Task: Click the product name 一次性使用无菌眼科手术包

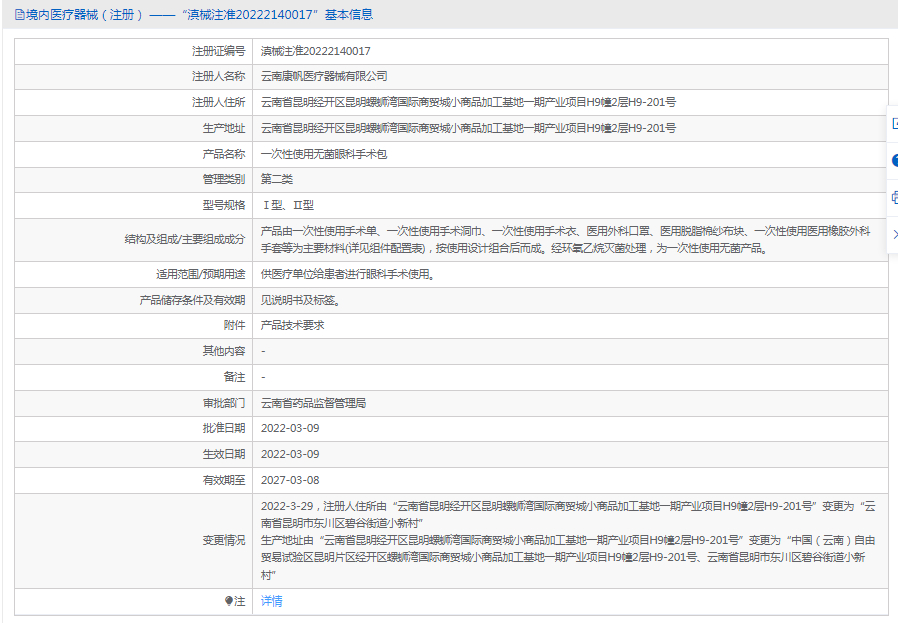Action: click(324, 154)
